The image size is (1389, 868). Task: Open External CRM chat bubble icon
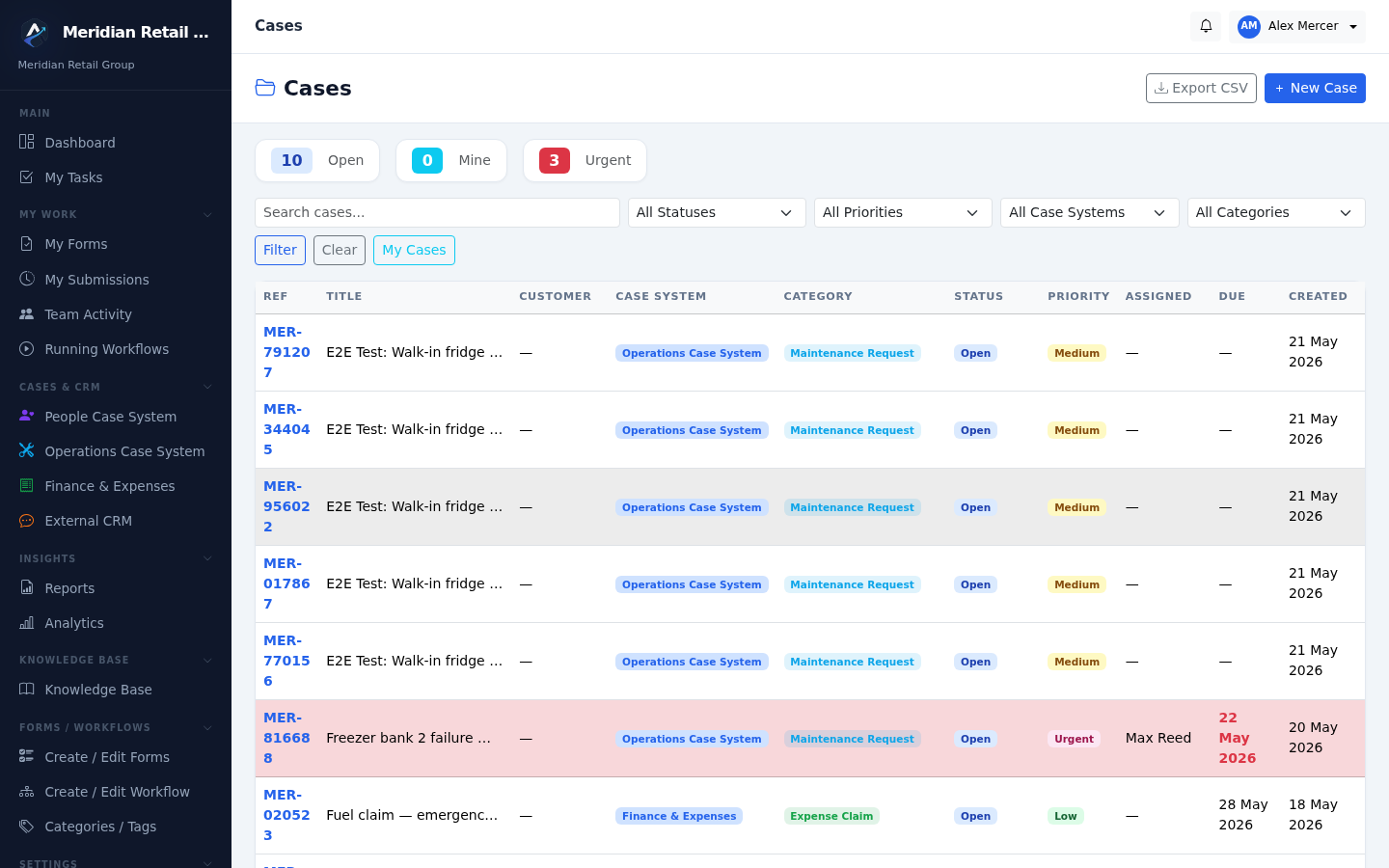27,521
